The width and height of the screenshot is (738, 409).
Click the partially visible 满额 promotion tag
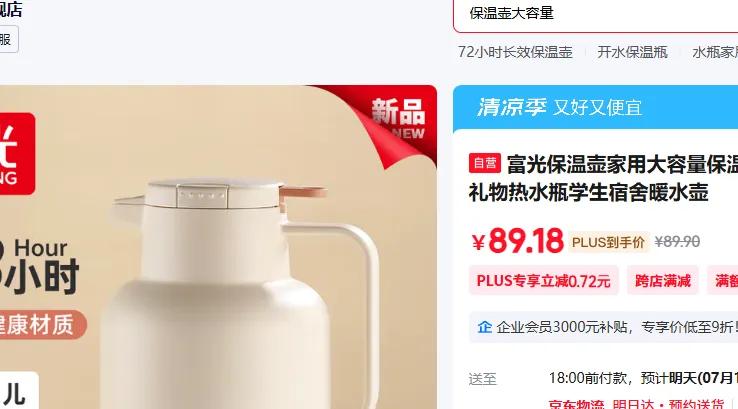tap(723, 281)
